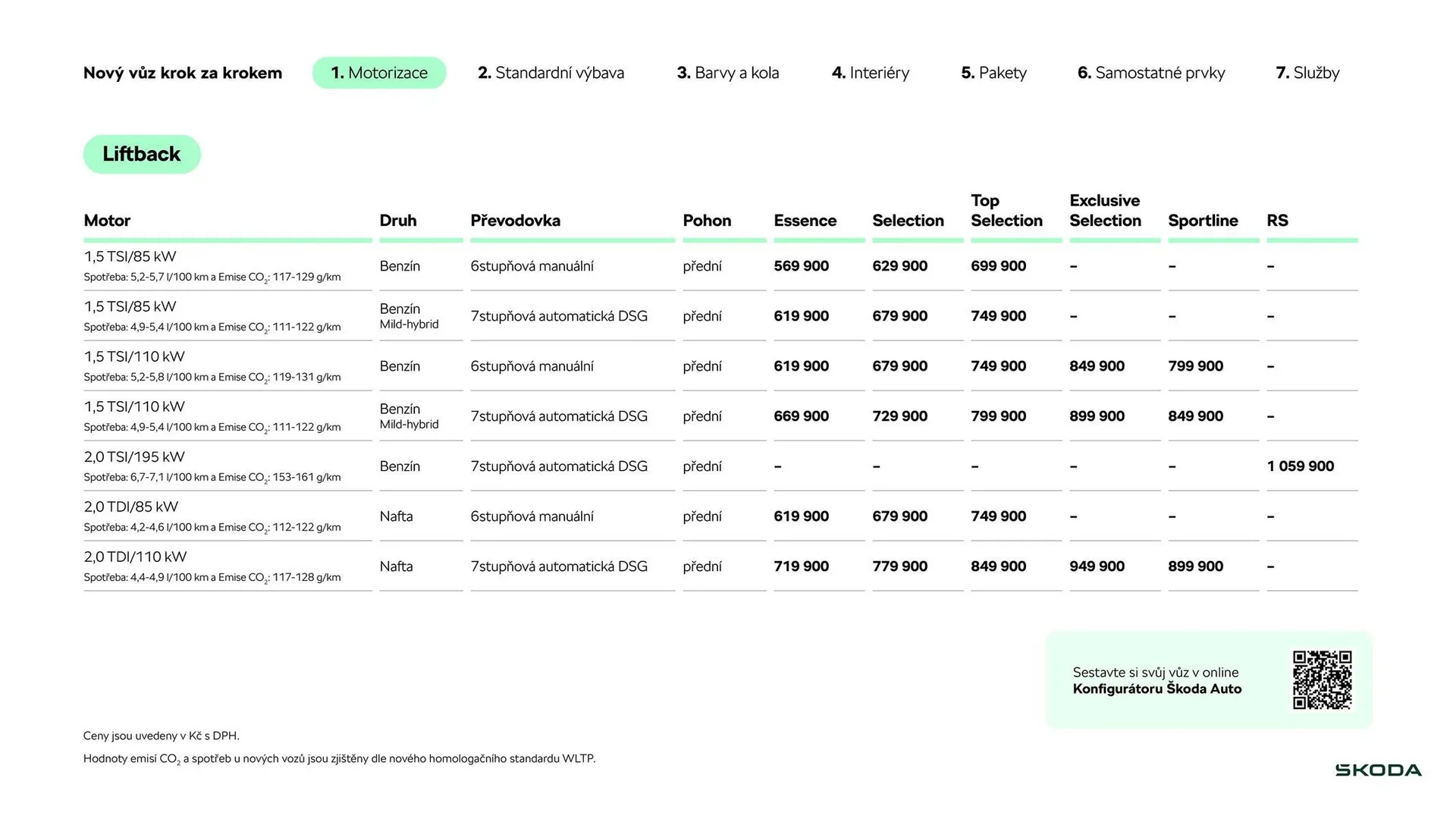This screenshot has width=1456, height=819.
Task: Switch to 7. Služby tab
Action: click(x=1308, y=73)
